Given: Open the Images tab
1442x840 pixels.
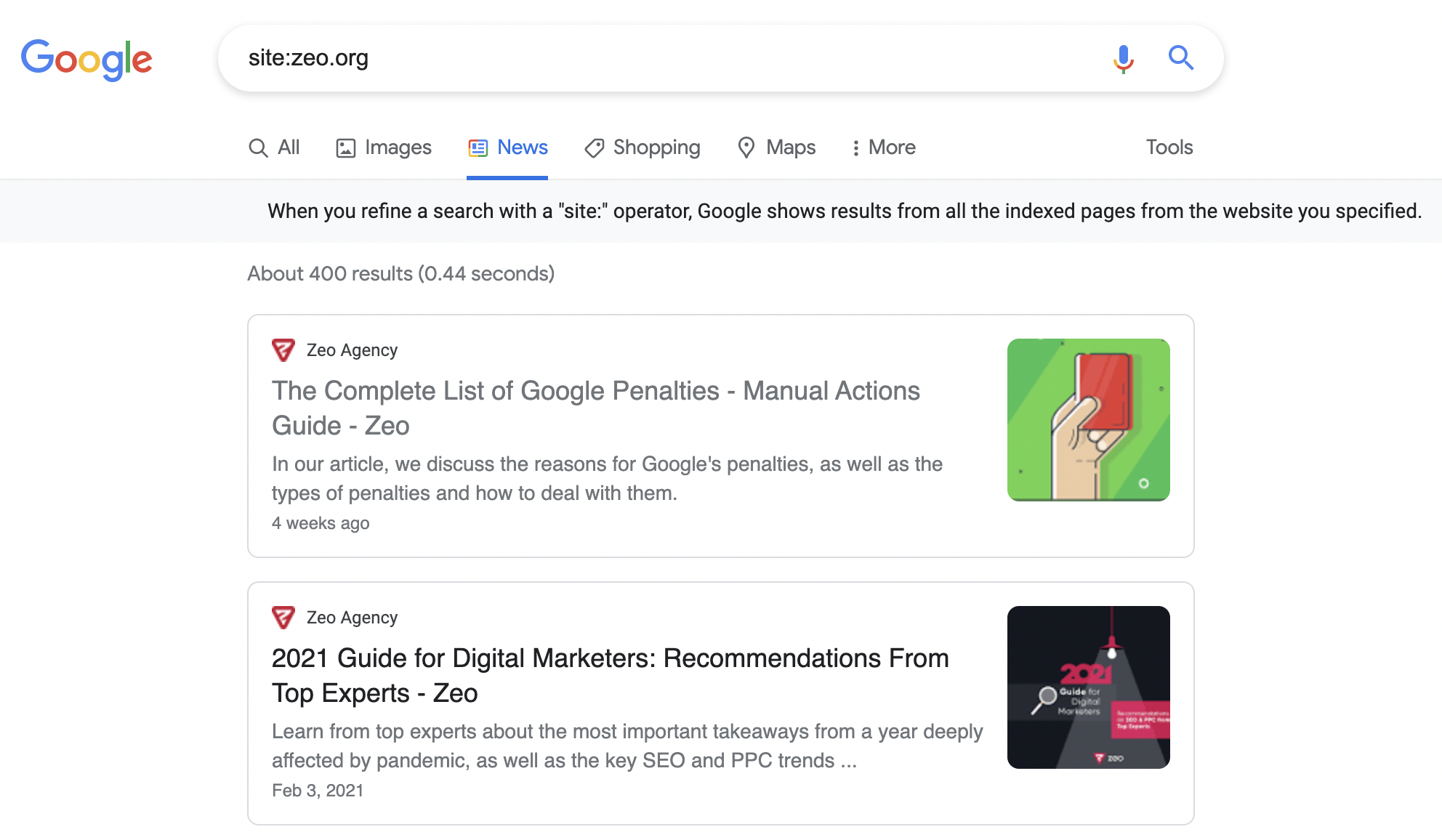Looking at the screenshot, I should point(384,148).
